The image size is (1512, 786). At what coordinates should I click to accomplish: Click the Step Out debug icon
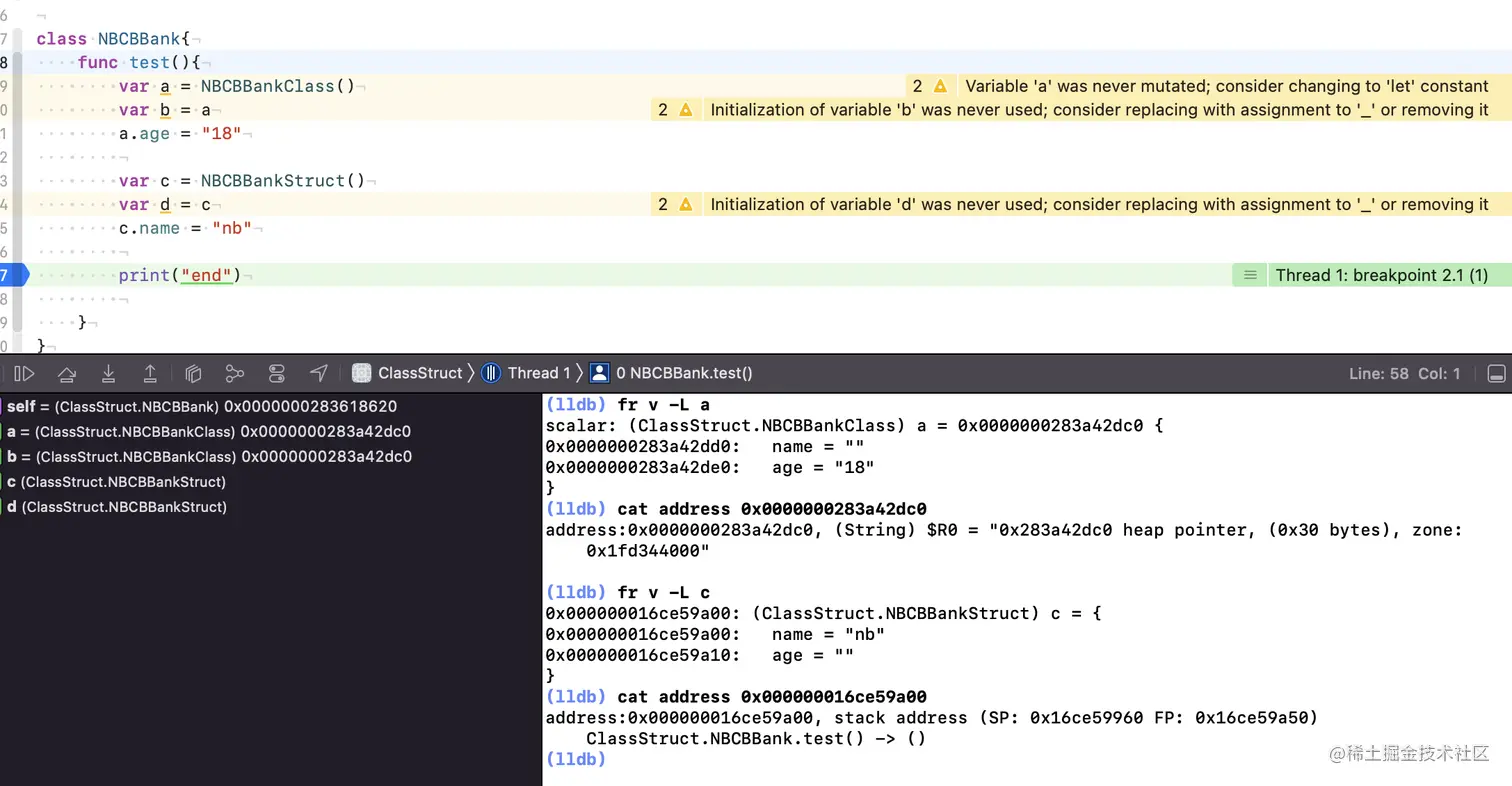[150, 373]
